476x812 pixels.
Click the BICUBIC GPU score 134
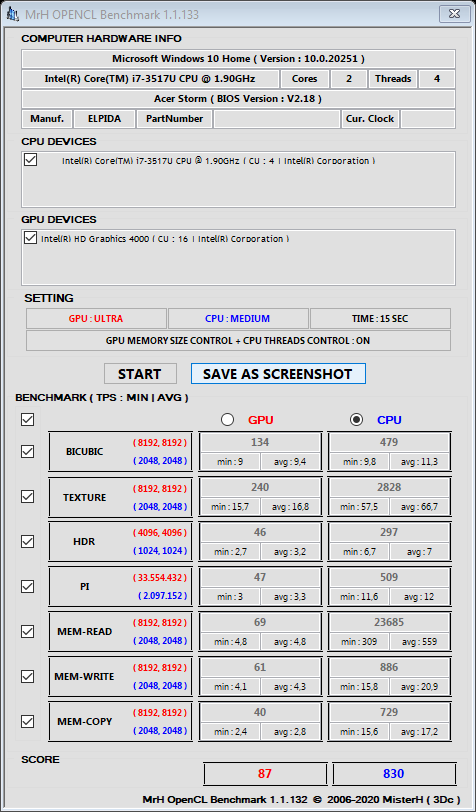tap(260, 442)
